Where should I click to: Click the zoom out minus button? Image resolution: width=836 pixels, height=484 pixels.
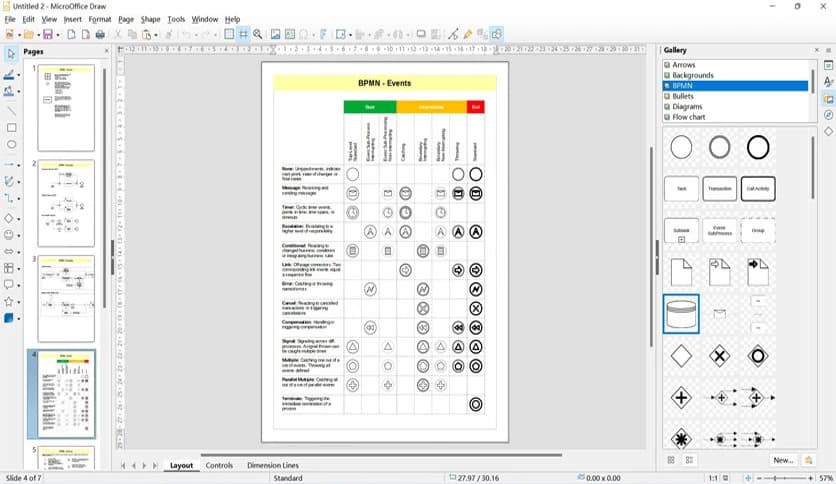click(x=760, y=478)
